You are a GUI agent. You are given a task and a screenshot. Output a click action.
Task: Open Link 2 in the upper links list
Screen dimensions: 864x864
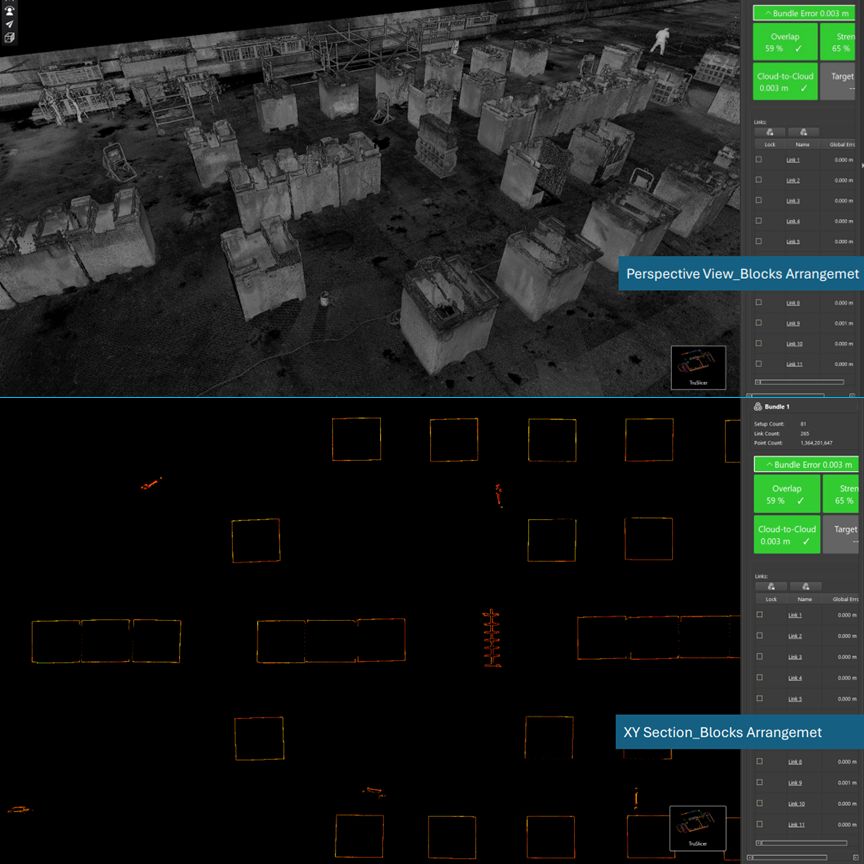coord(793,181)
